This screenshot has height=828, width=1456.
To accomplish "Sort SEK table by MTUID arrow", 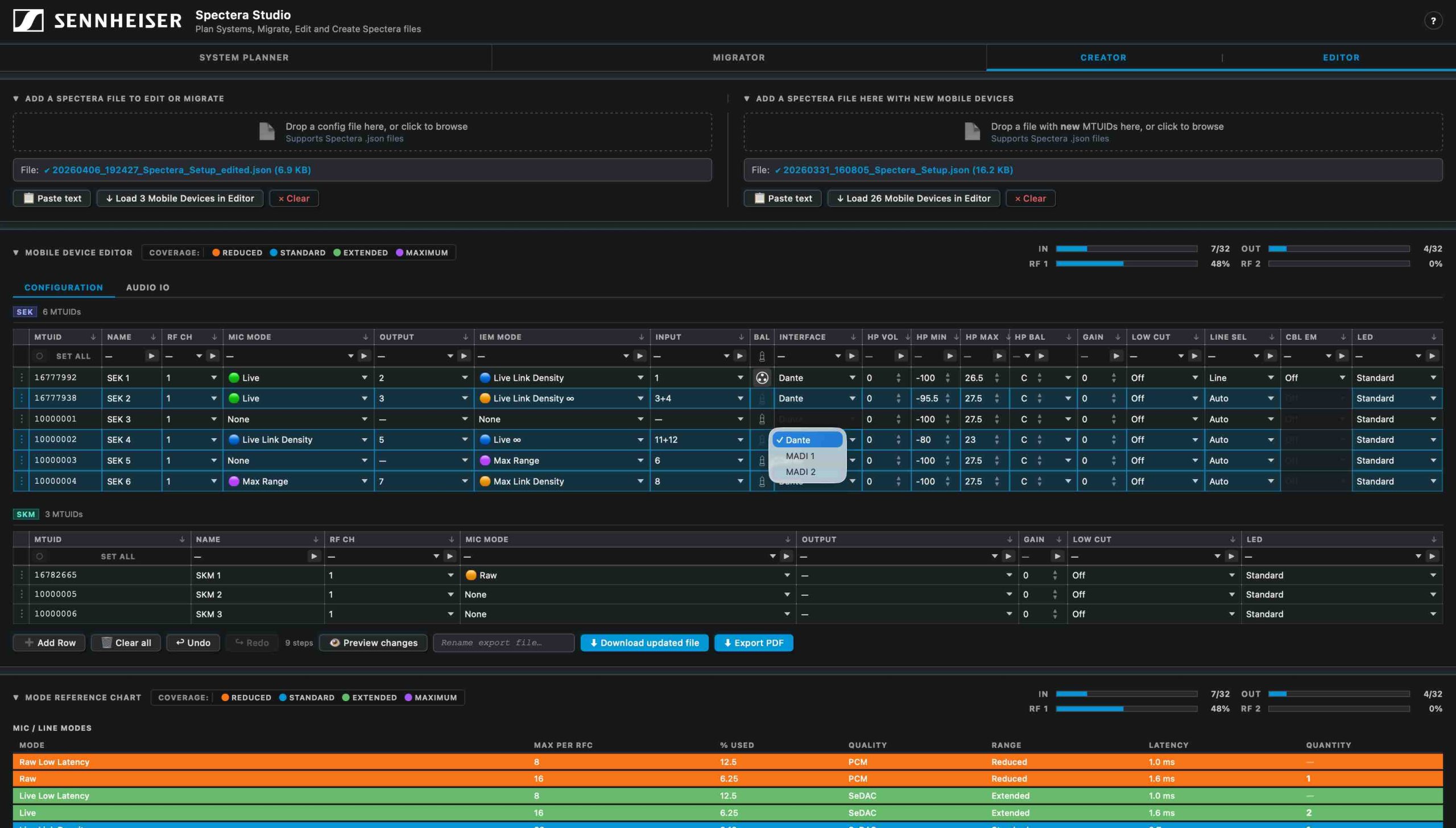I will (93, 337).
